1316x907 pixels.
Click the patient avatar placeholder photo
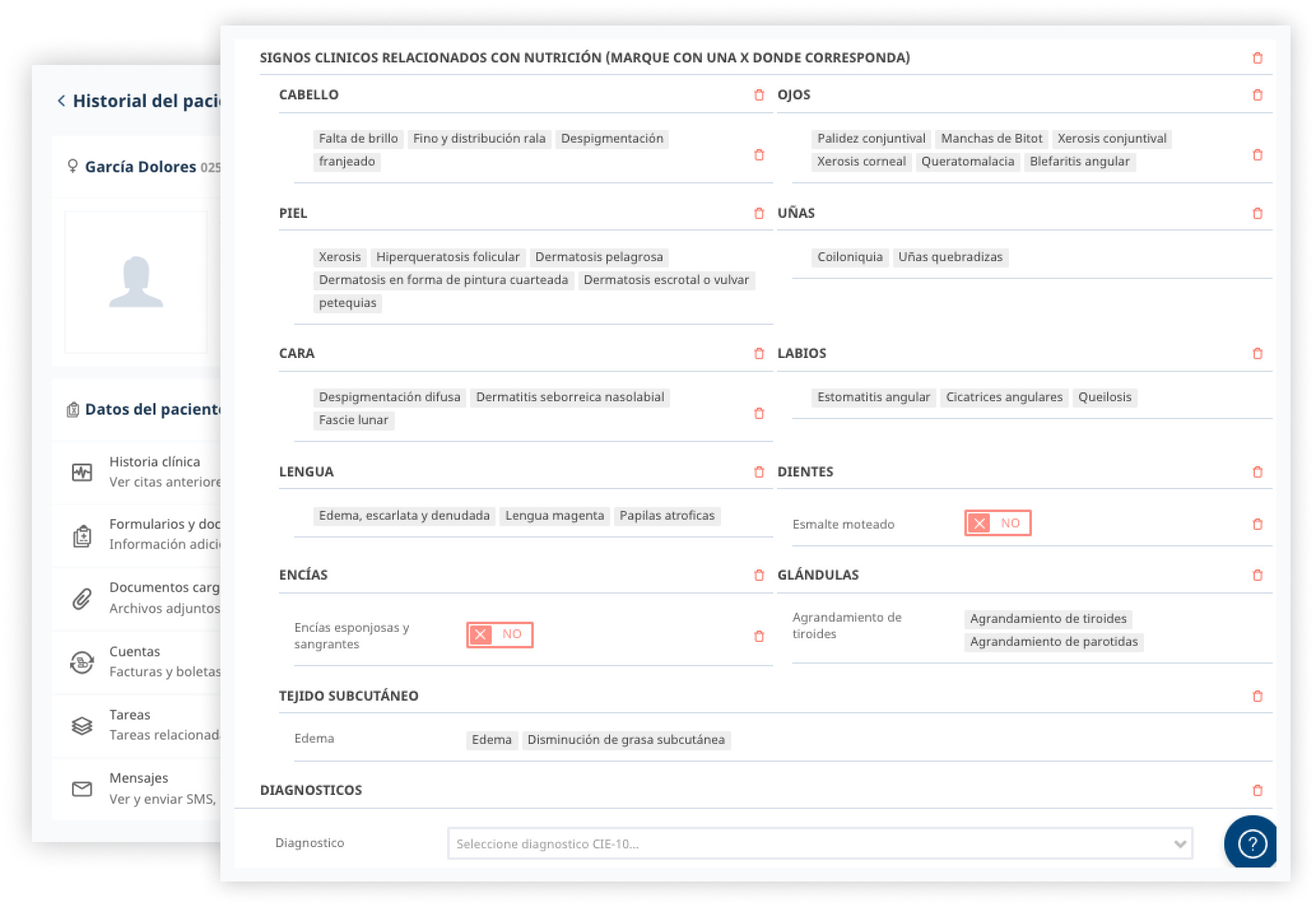(136, 282)
